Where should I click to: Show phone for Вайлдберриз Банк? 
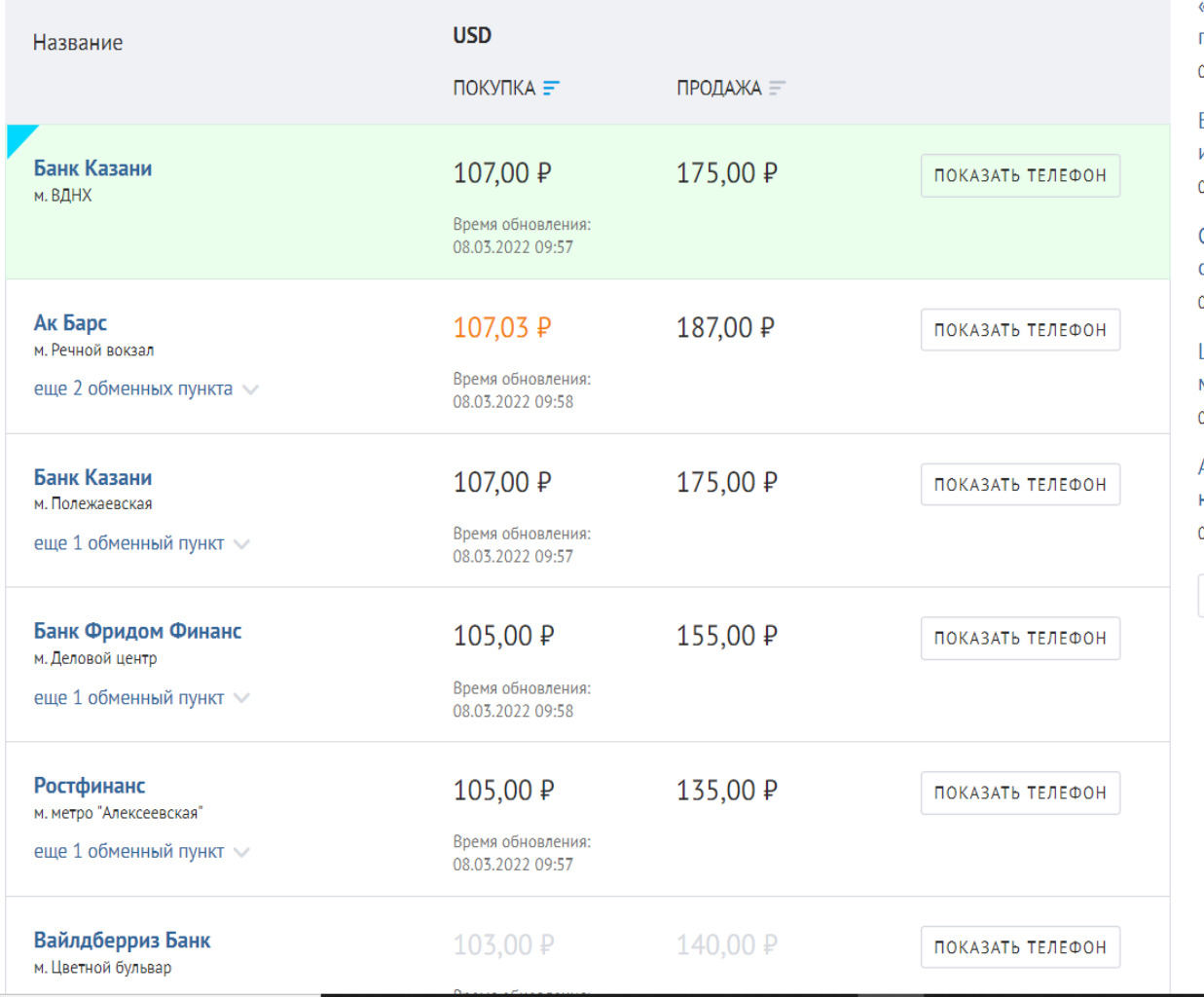[x=1019, y=947]
